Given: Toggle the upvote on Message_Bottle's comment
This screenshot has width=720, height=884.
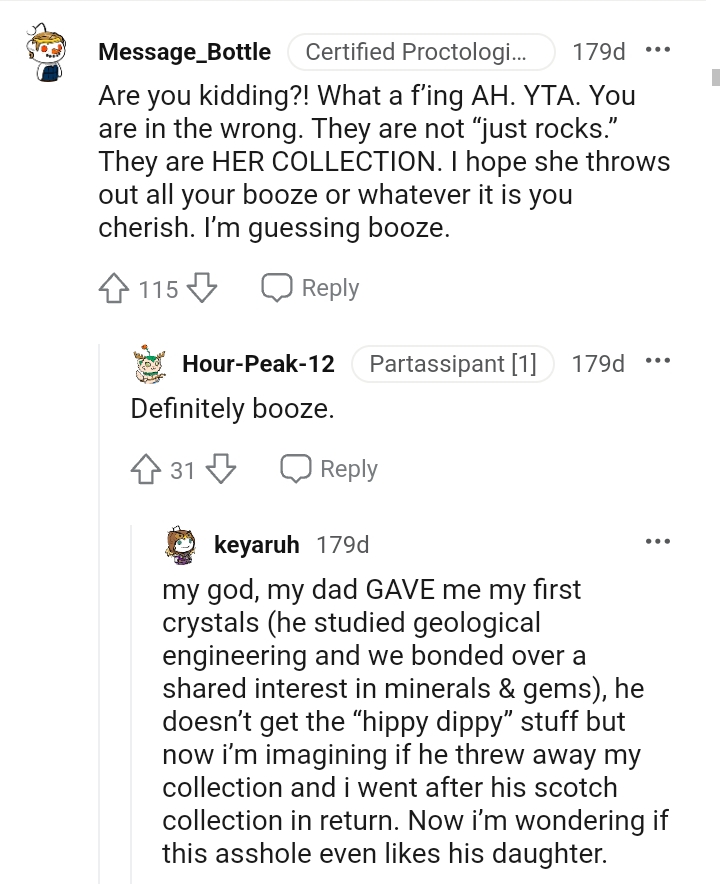Looking at the screenshot, I should pyautogui.click(x=113, y=288).
